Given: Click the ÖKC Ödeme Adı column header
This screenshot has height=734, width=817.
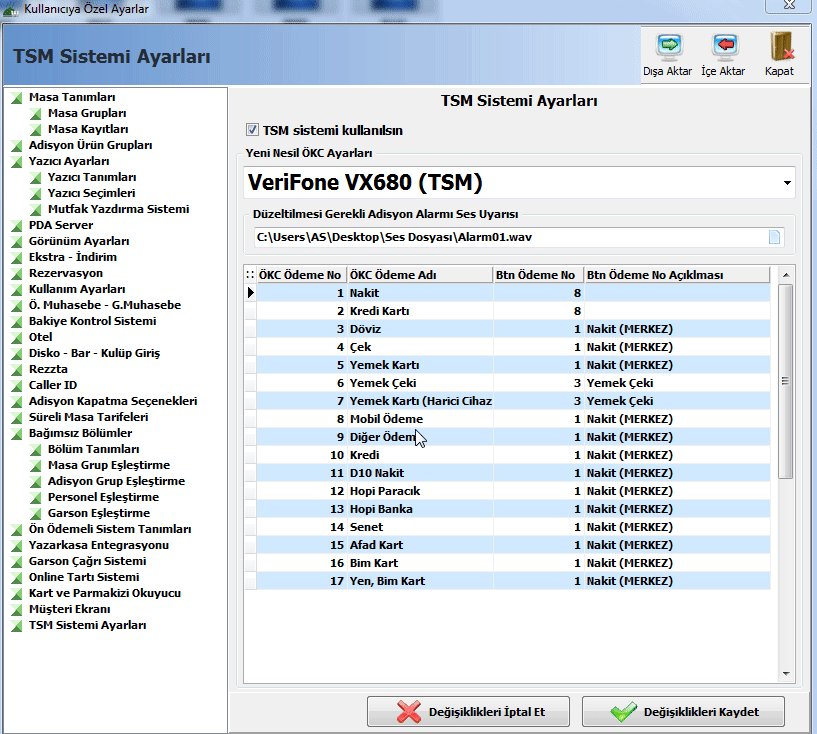Looking at the screenshot, I should pyautogui.click(x=420, y=275).
